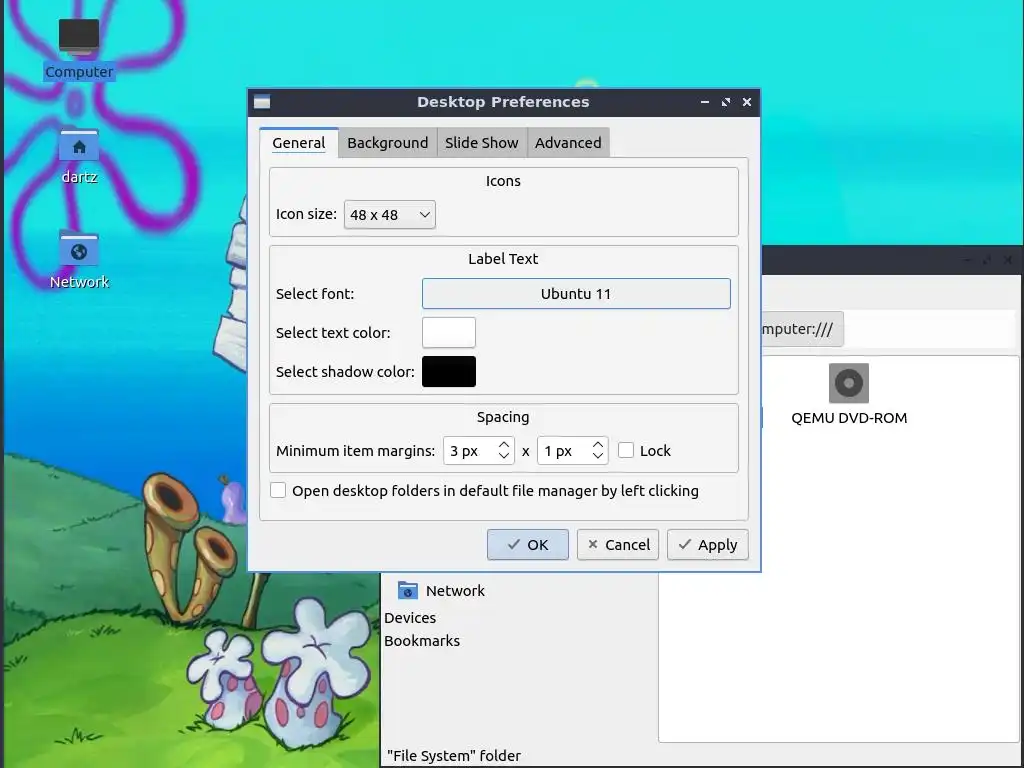Confirm with the OK button

pyautogui.click(x=528, y=545)
